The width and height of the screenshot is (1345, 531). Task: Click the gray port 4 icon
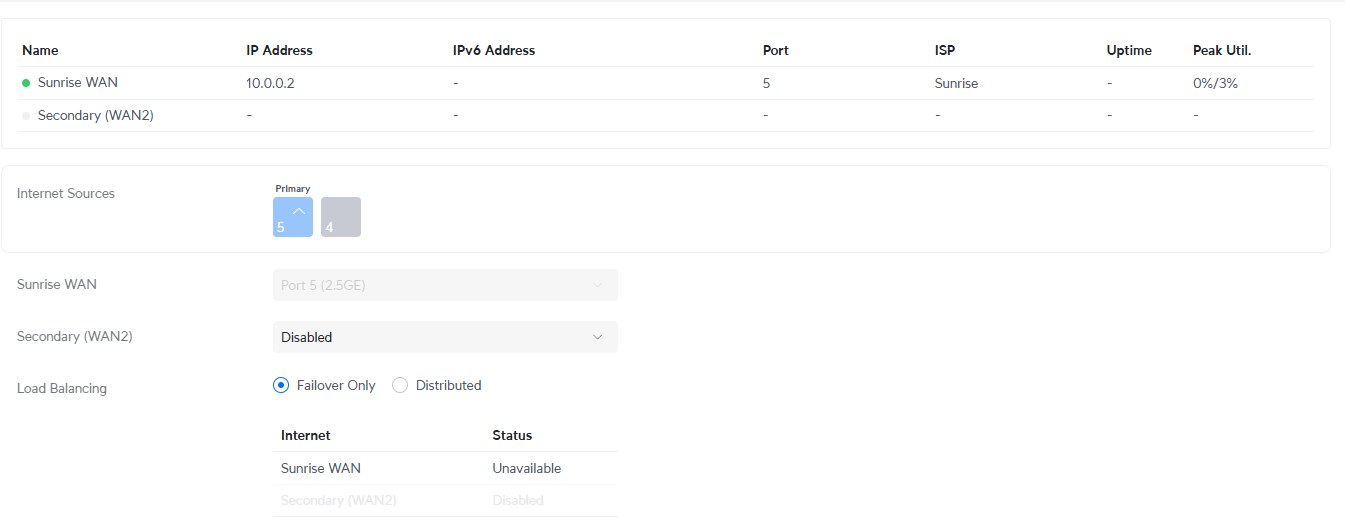click(341, 217)
